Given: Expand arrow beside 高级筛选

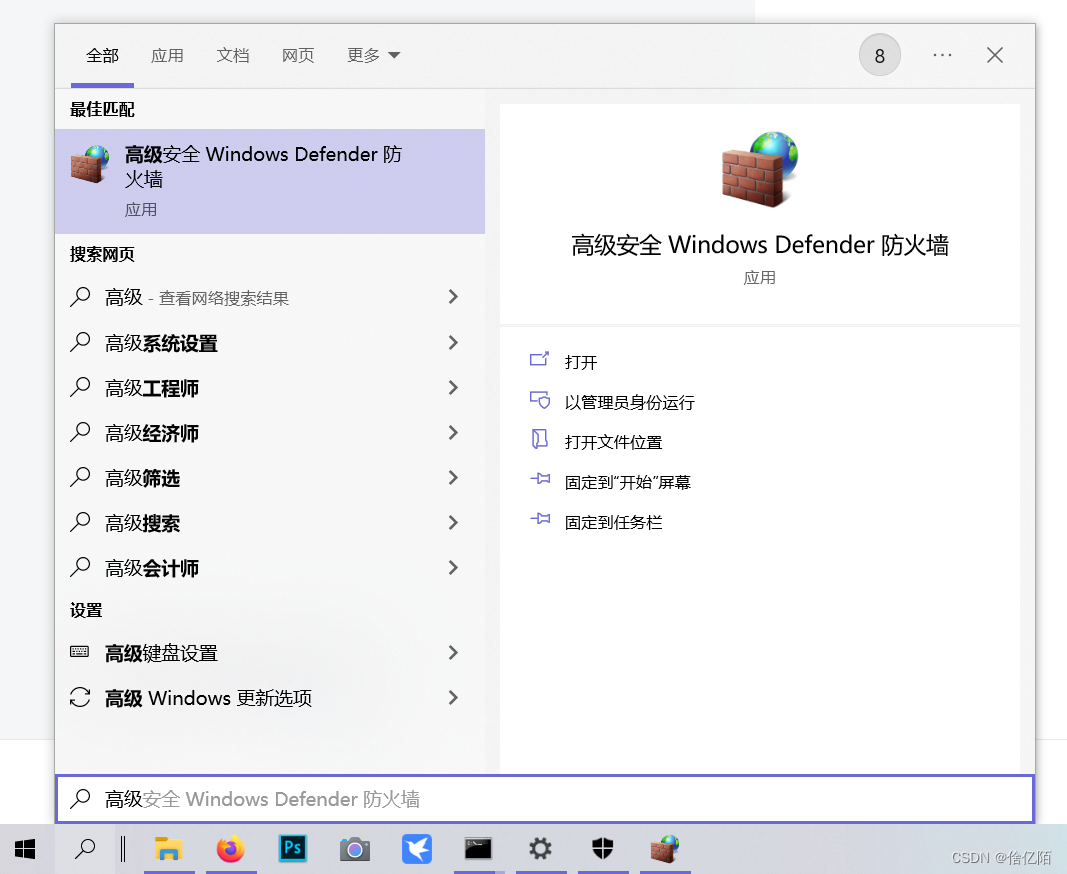Looking at the screenshot, I should [x=453, y=478].
